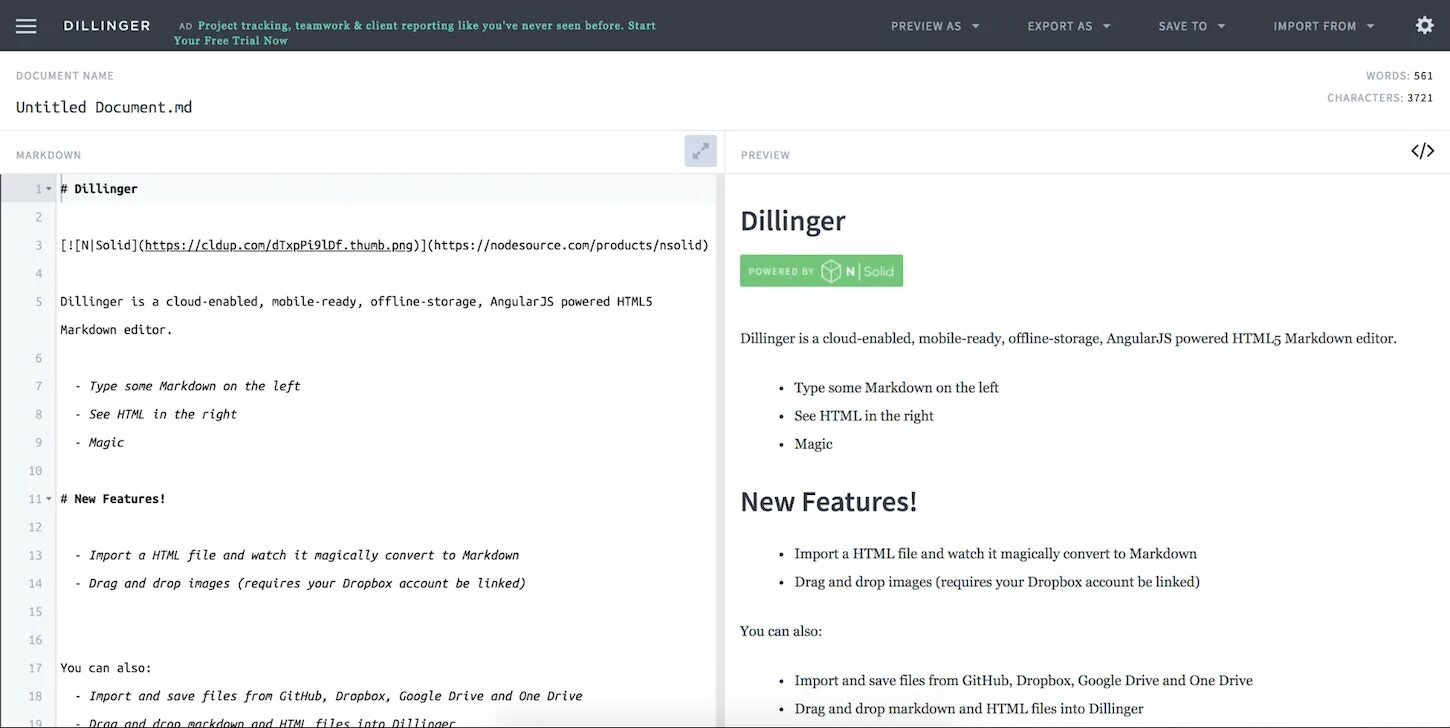Click the 'You can also:' preview paragraph

tap(781, 631)
